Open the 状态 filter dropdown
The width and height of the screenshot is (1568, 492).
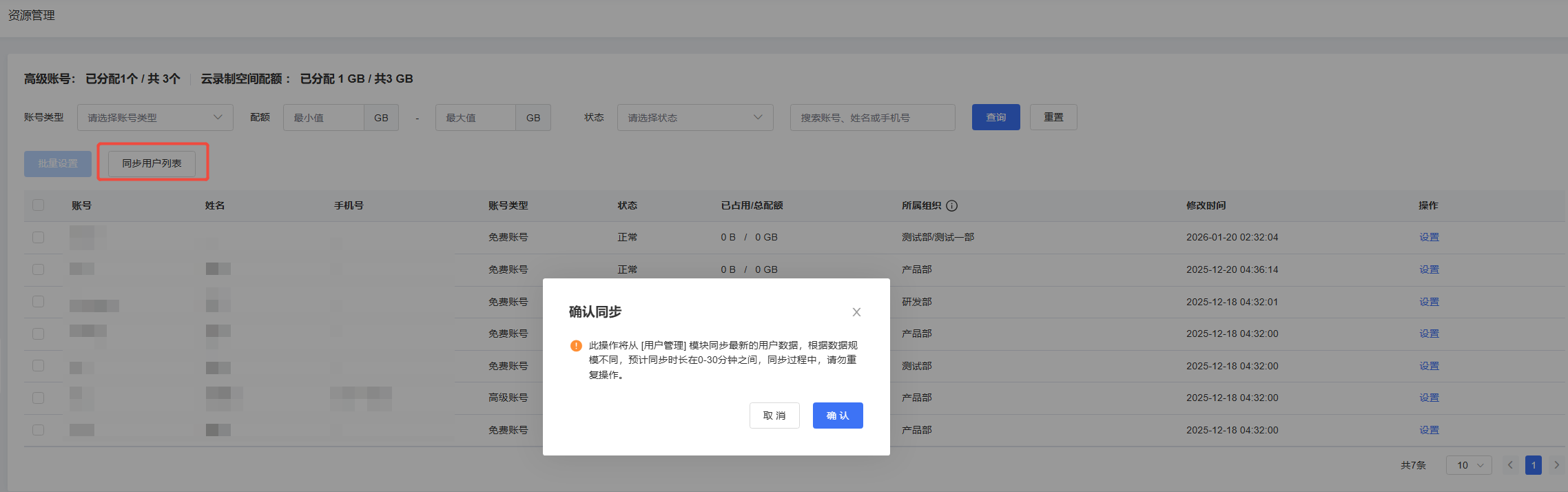tap(694, 118)
